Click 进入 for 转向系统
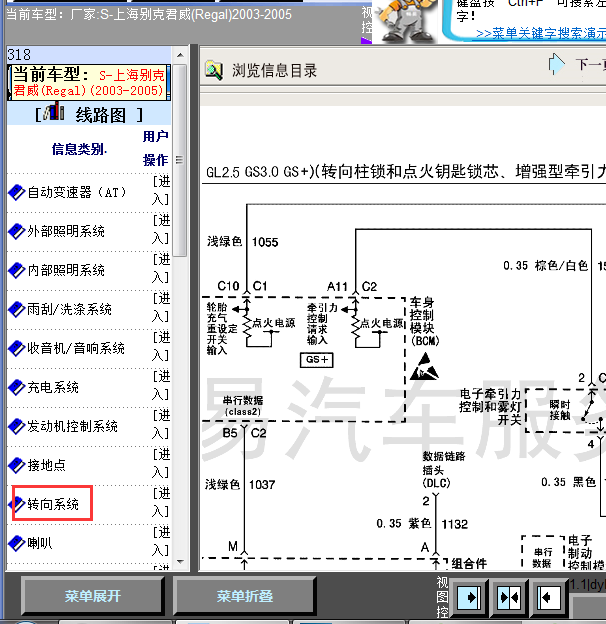 (161, 502)
